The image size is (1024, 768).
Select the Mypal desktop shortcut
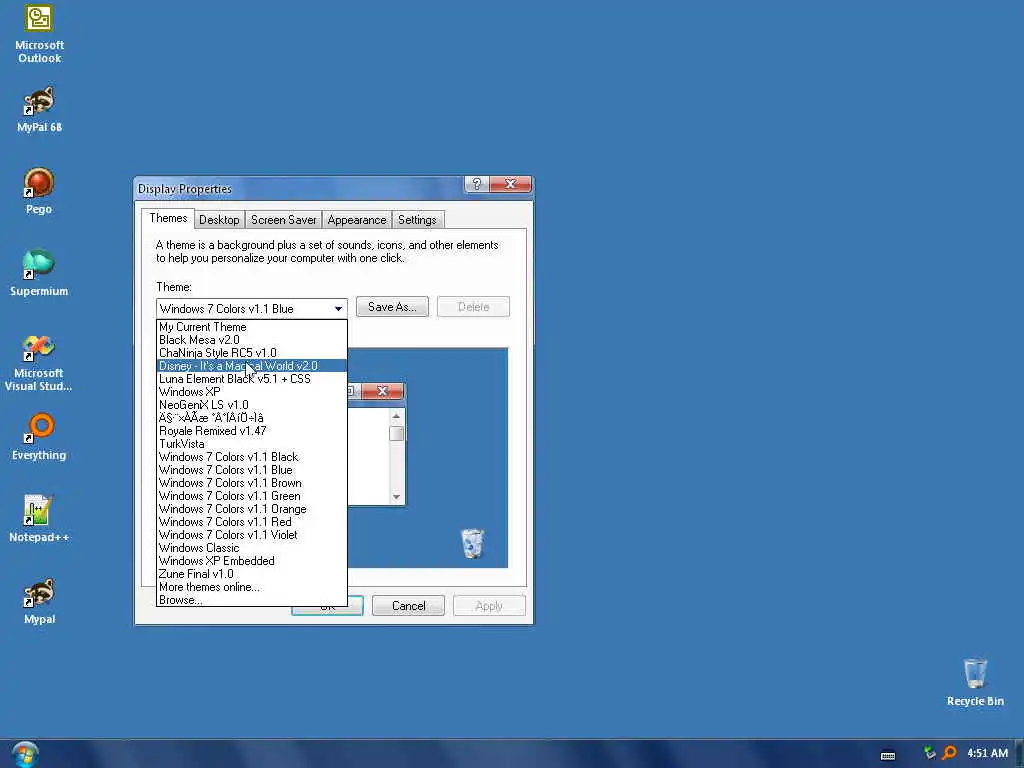[39, 601]
